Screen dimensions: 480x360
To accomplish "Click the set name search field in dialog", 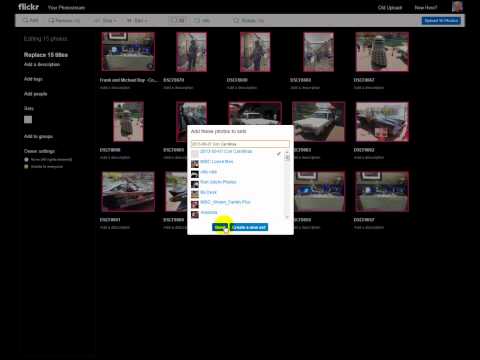I will [240, 144].
